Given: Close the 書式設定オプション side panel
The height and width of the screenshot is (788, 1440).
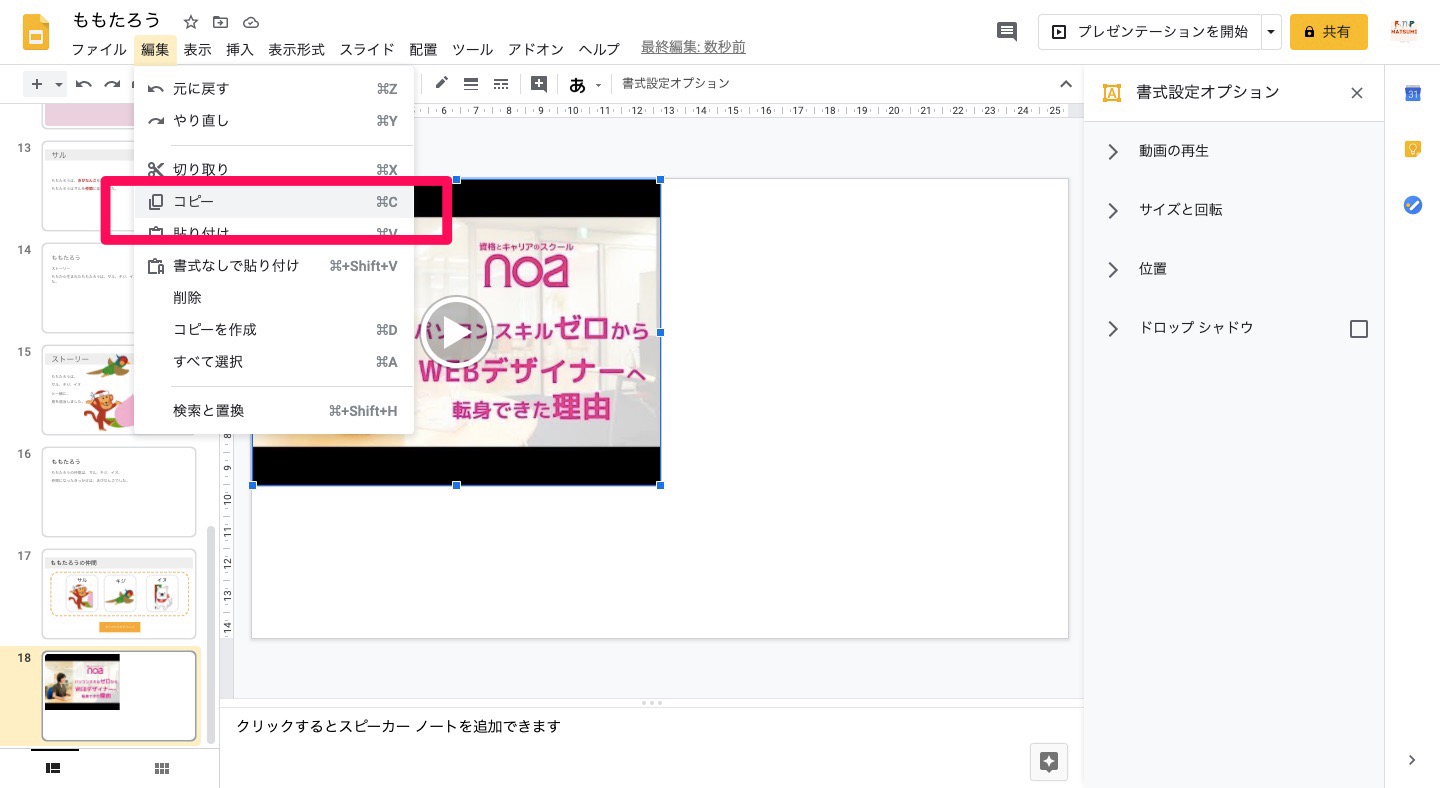Looking at the screenshot, I should [1357, 93].
